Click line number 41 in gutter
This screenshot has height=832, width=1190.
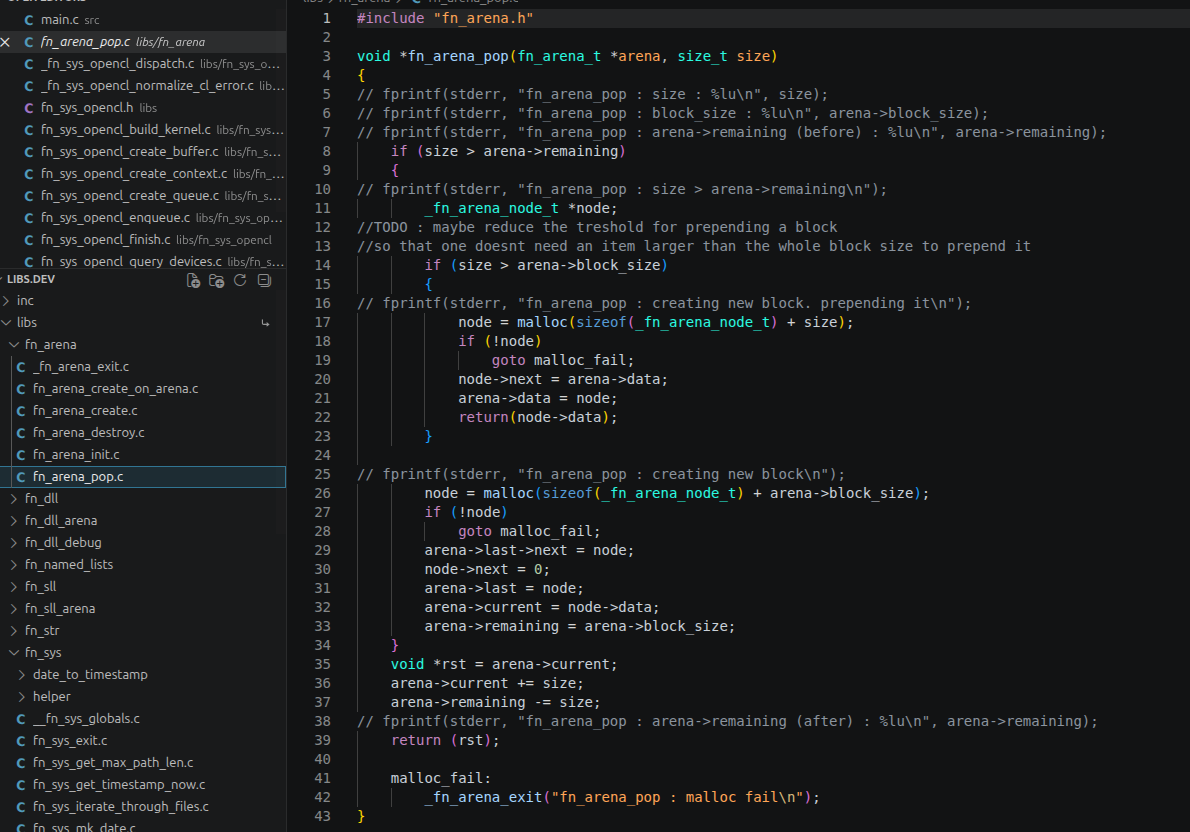(323, 778)
